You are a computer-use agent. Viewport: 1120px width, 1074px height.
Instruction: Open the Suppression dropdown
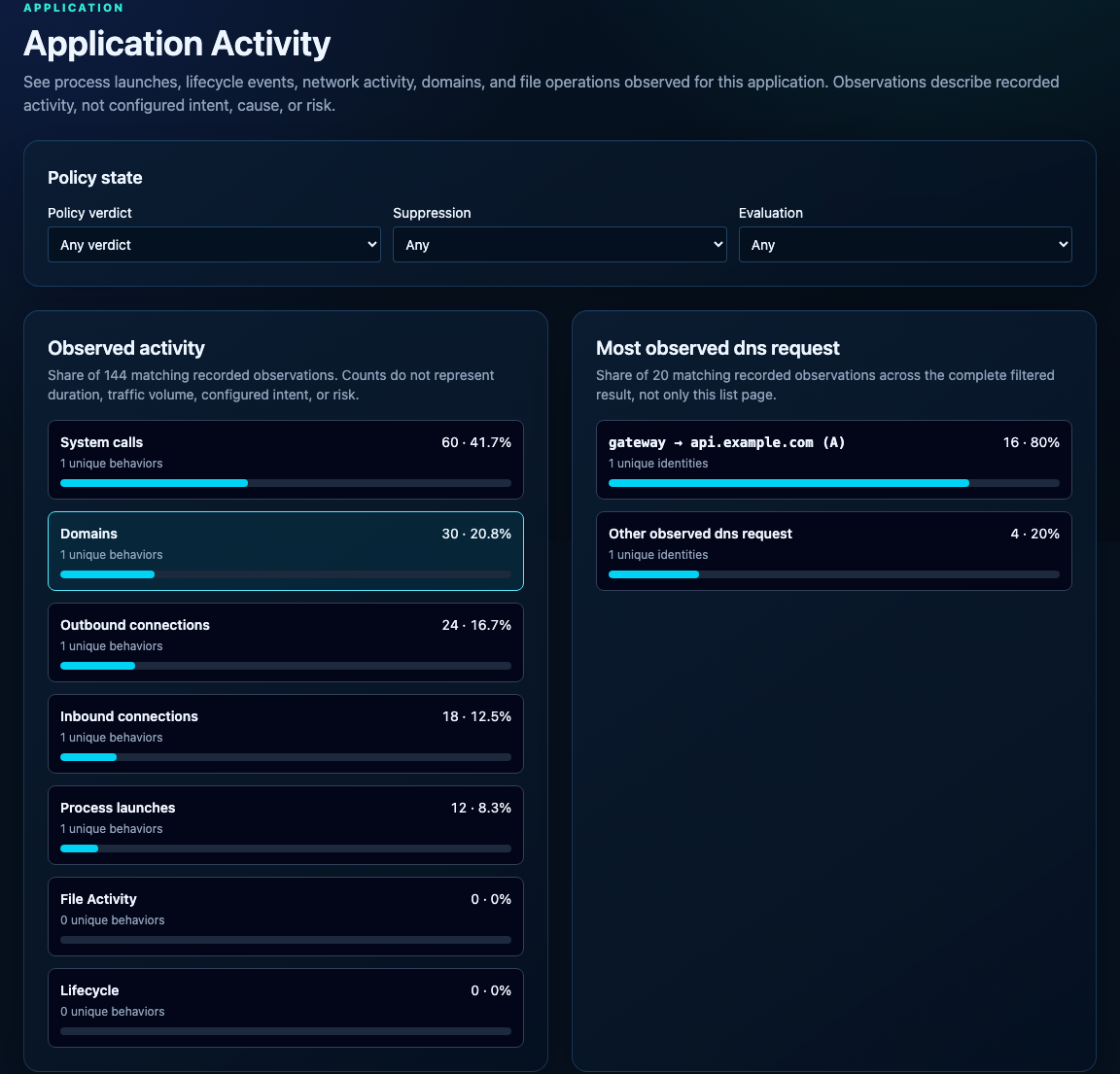click(559, 245)
